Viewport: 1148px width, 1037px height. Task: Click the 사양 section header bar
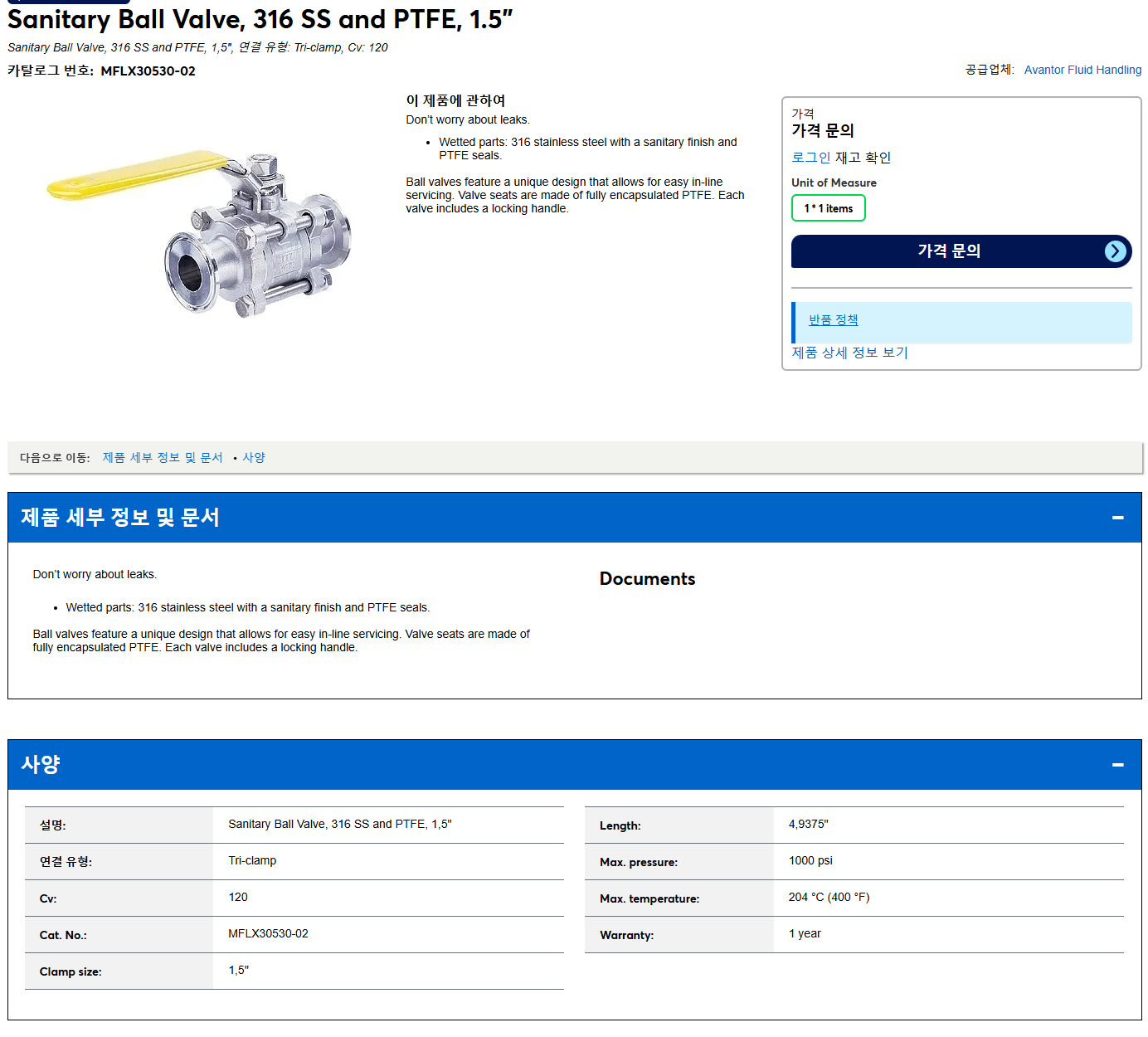tap(574, 765)
